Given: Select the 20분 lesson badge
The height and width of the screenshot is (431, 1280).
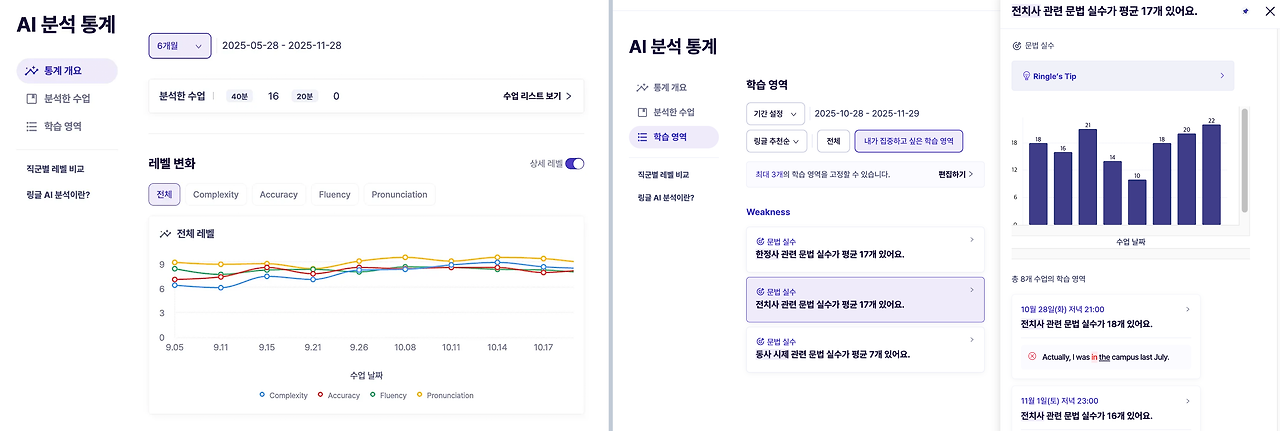Looking at the screenshot, I should (x=305, y=96).
